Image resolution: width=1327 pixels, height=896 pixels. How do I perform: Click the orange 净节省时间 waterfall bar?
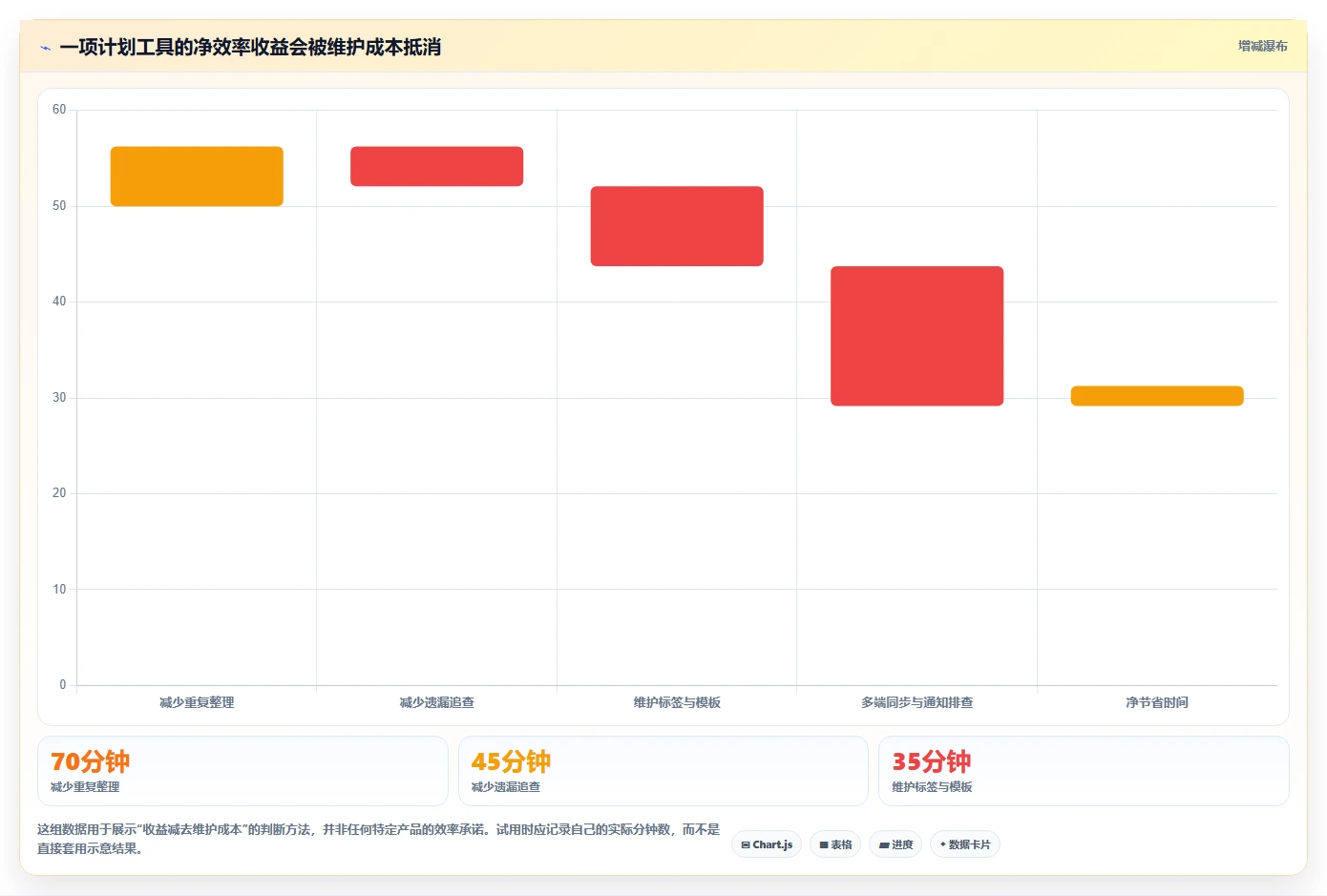(1157, 396)
